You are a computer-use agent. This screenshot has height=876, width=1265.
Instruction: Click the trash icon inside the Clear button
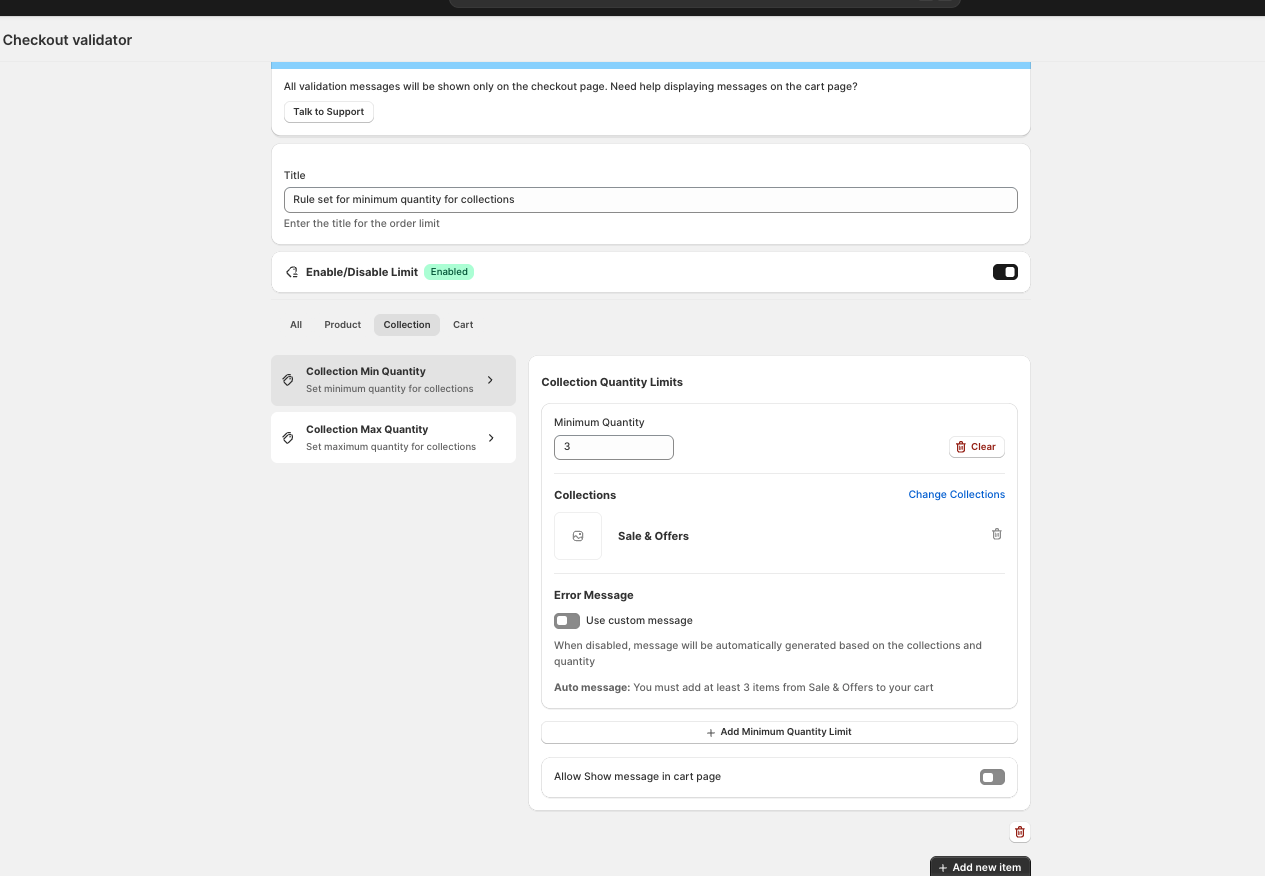[962, 446]
